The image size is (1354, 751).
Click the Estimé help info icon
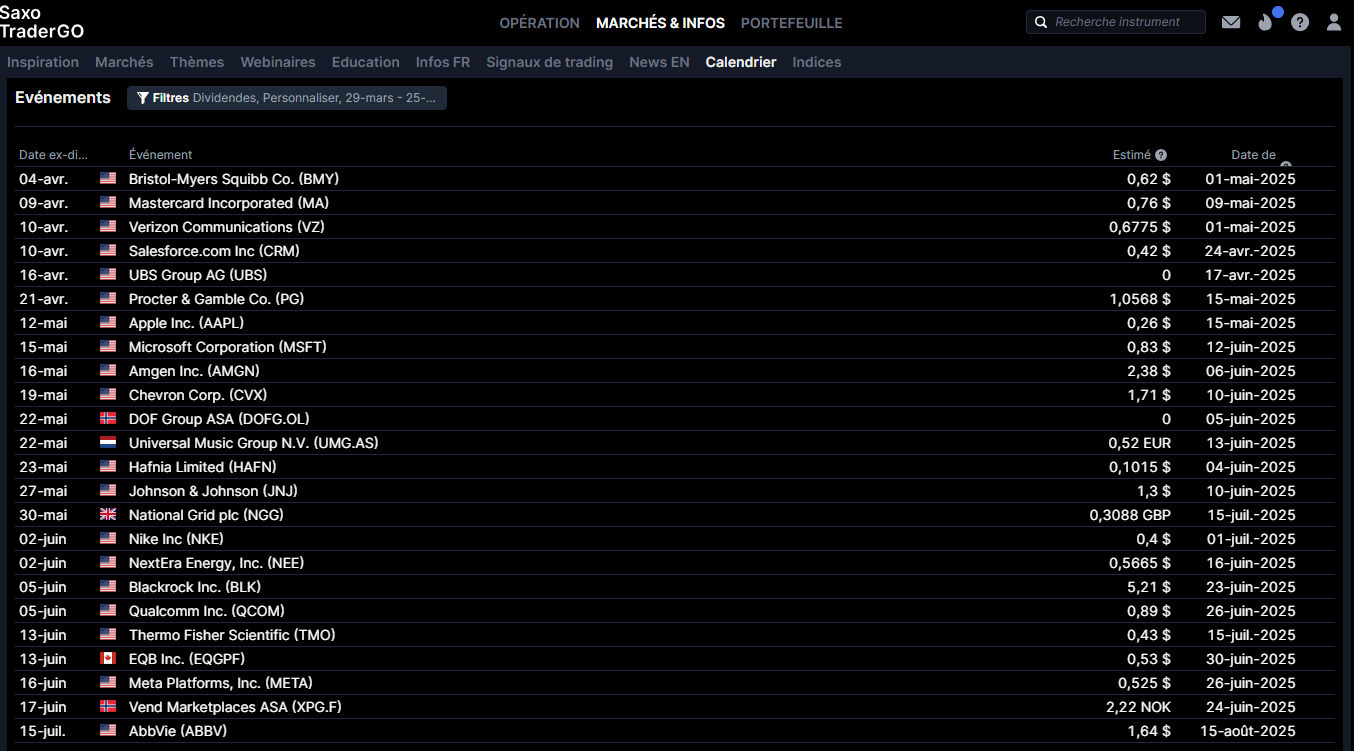pyautogui.click(x=1161, y=155)
